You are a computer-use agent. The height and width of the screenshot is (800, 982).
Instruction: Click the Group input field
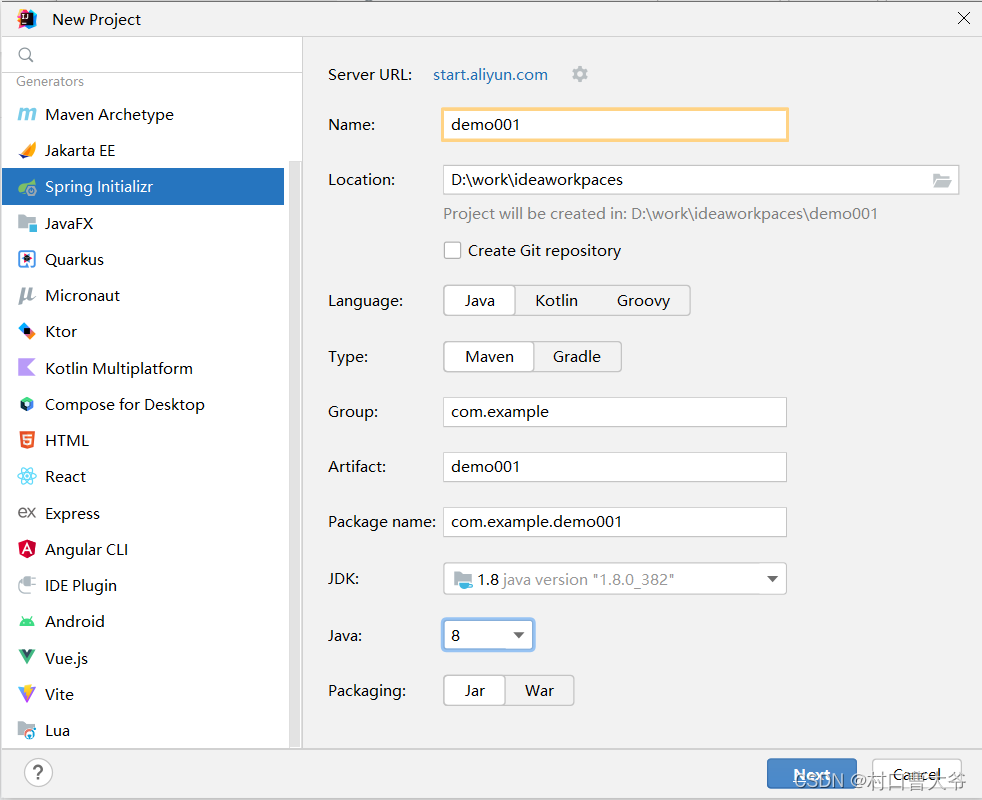point(615,412)
